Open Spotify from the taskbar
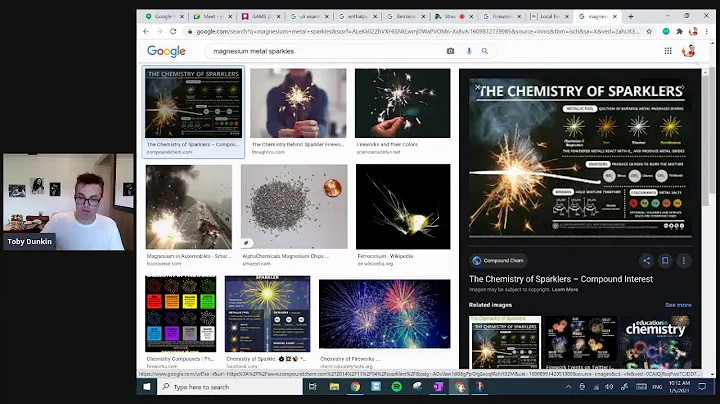720x404 pixels. [x=397, y=387]
